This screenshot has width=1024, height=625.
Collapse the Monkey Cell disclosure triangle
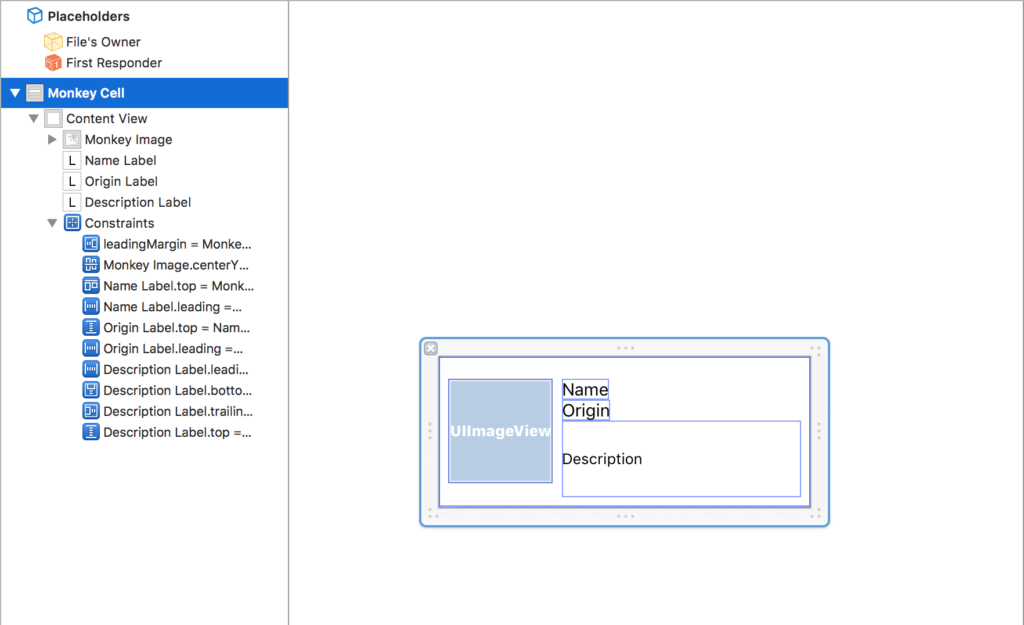coord(15,93)
